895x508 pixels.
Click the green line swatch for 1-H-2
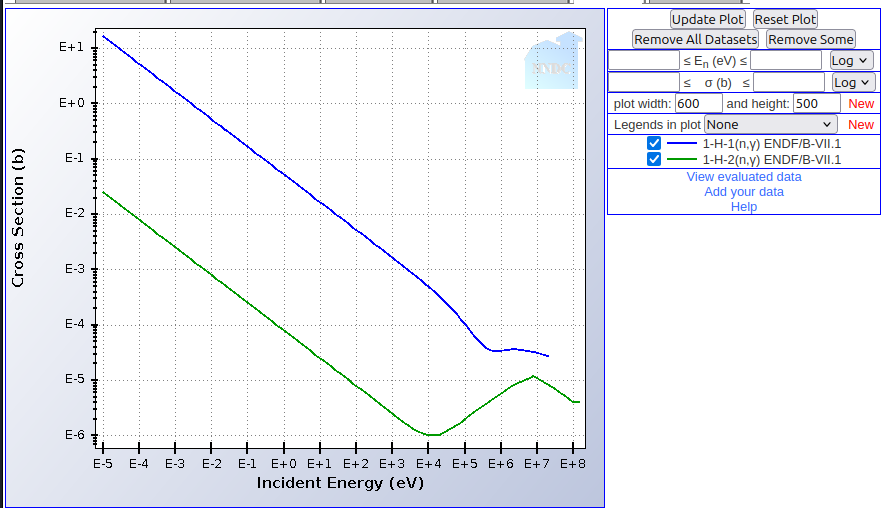[682, 160]
